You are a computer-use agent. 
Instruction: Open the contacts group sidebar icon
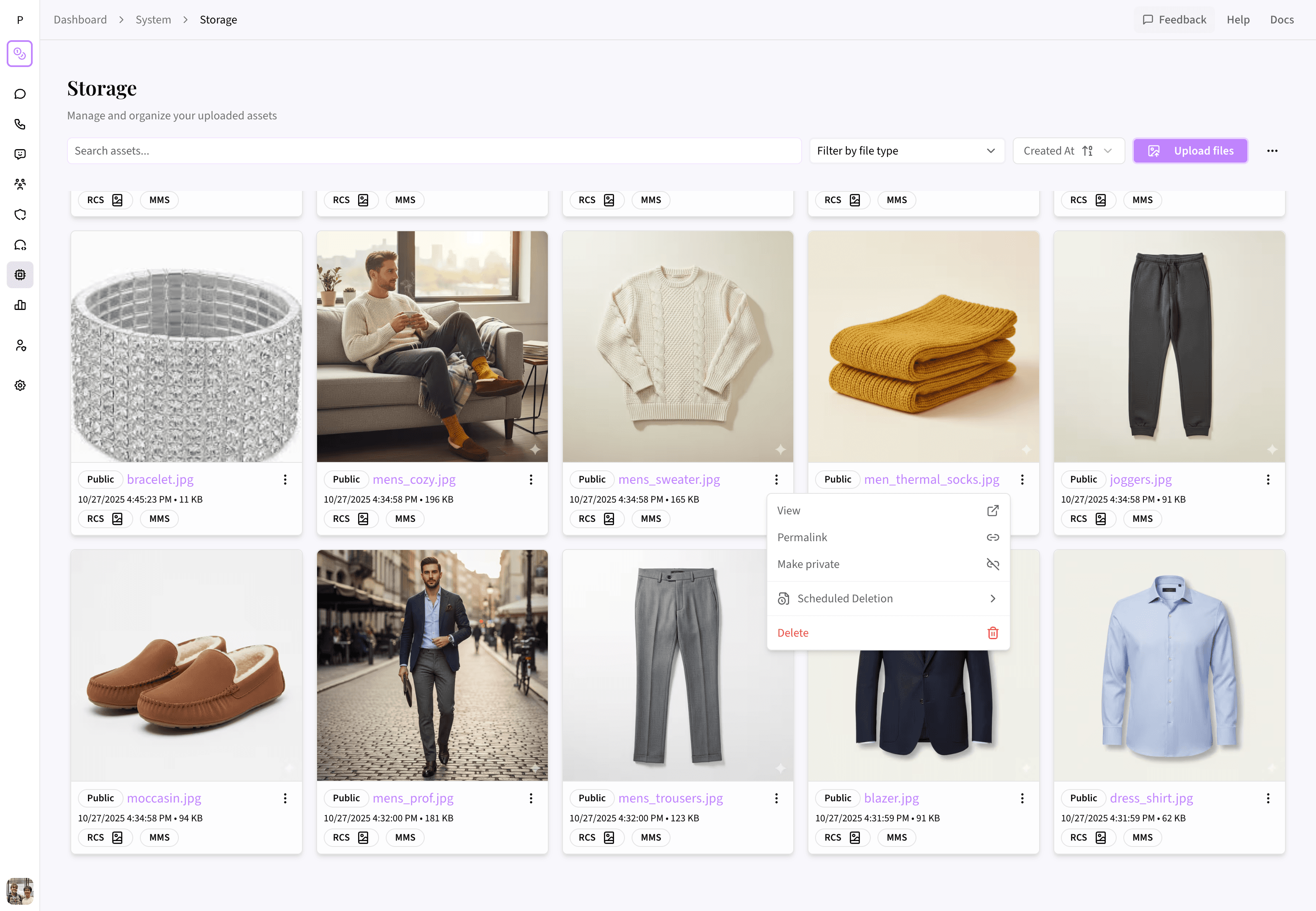[20, 184]
